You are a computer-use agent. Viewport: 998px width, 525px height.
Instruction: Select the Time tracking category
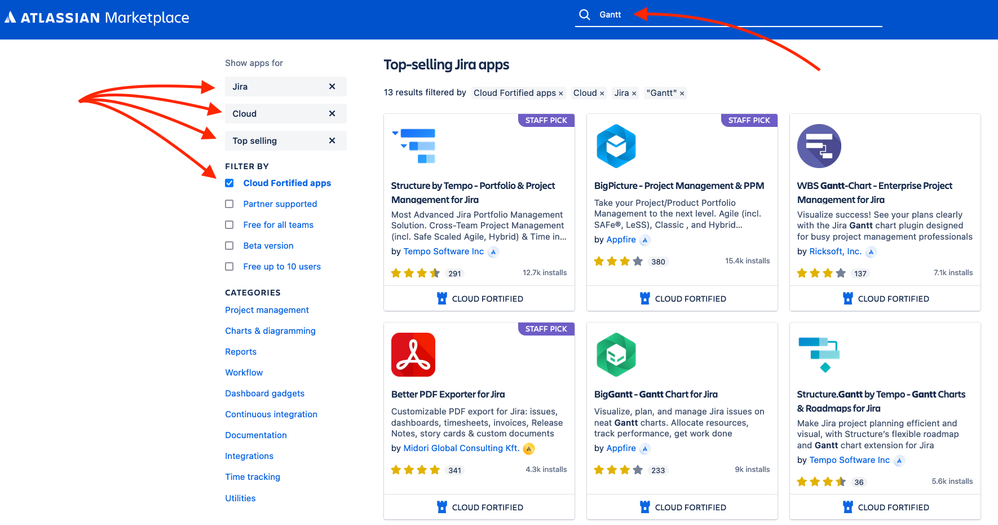(x=253, y=477)
